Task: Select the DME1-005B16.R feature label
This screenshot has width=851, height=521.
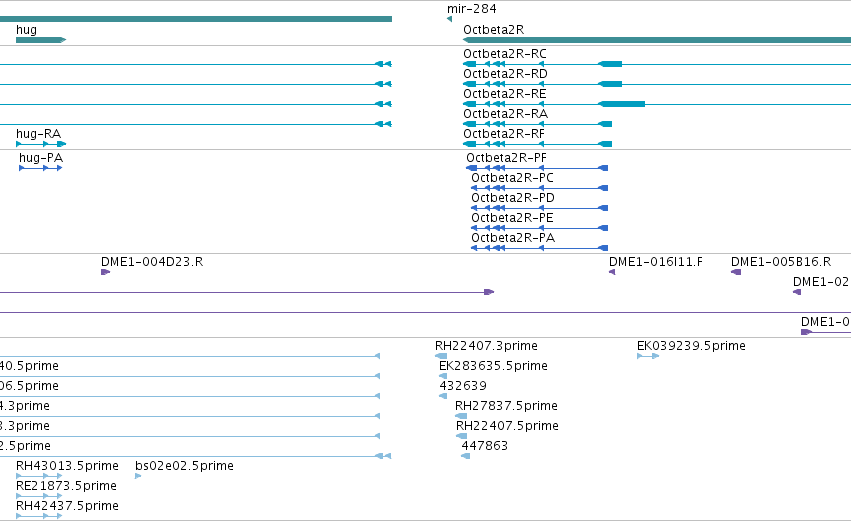Action: pyautogui.click(x=781, y=262)
